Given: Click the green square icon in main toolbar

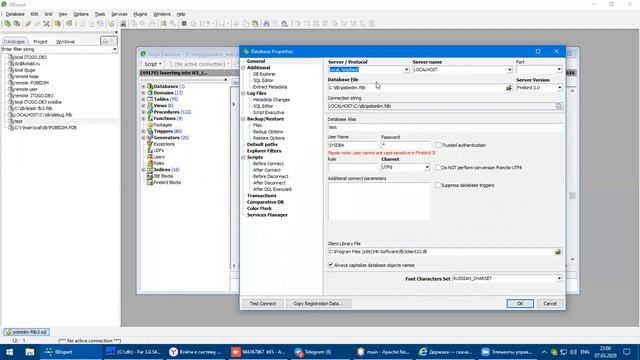Looking at the screenshot, I should [x=184, y=24].
